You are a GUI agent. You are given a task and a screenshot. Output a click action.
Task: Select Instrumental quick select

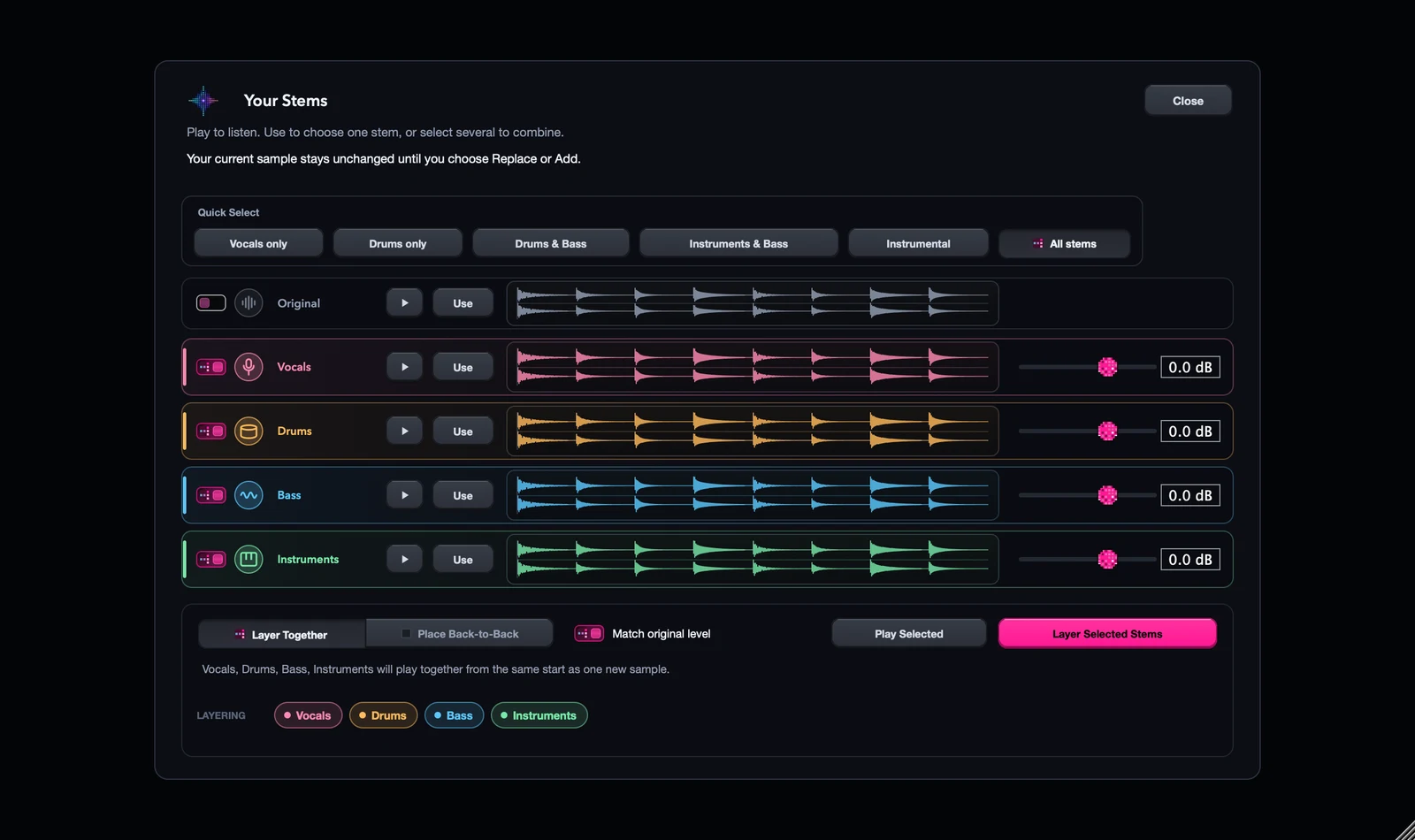[918, 243]
